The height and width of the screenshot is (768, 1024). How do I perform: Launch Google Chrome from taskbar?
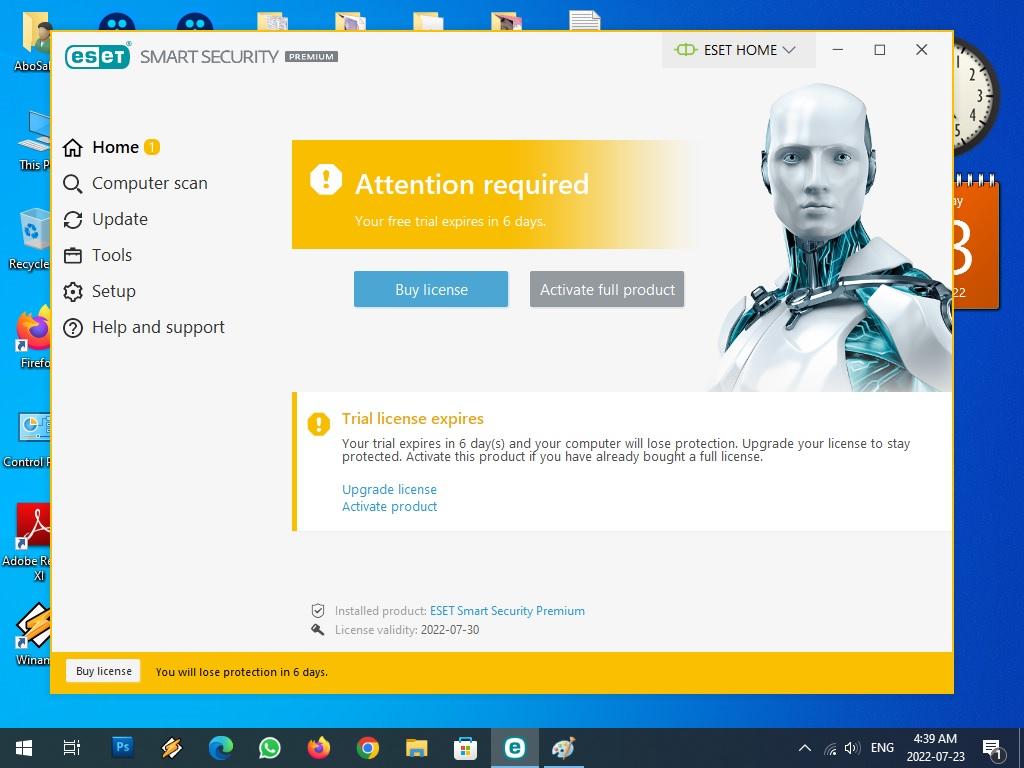point(368,748)
